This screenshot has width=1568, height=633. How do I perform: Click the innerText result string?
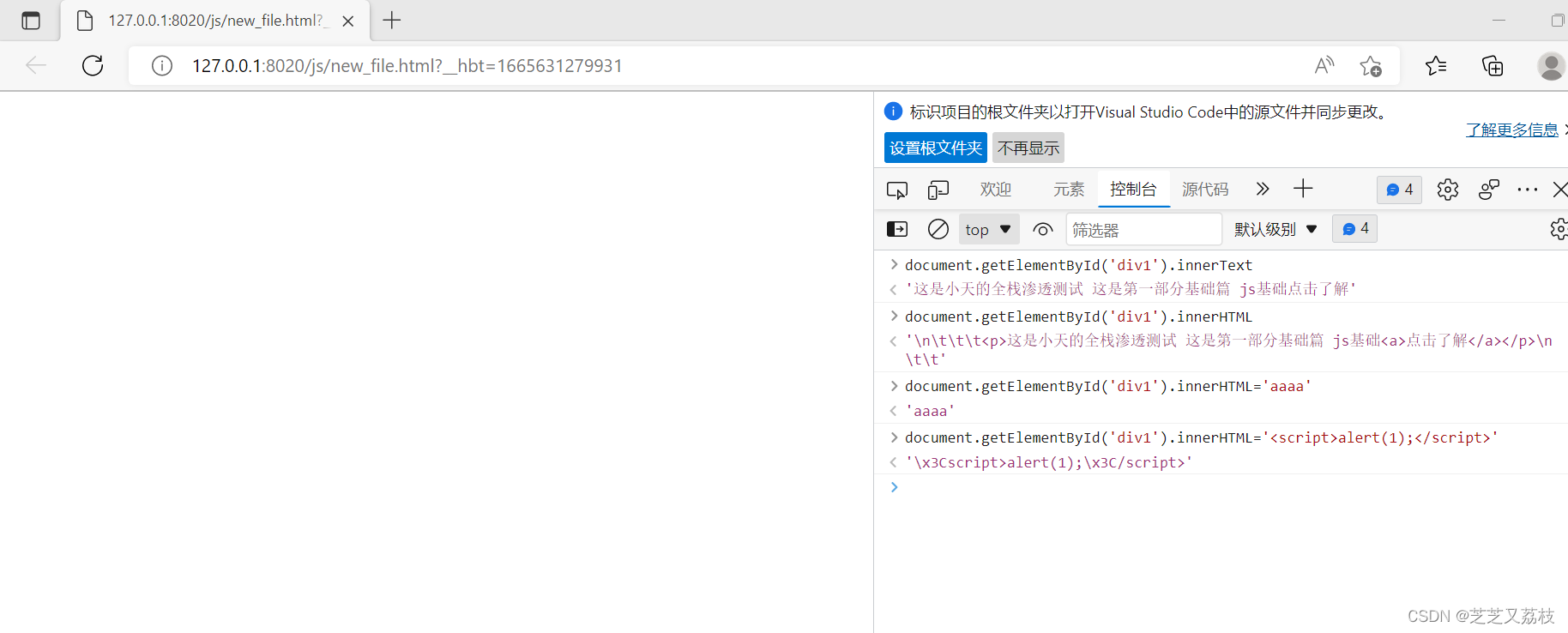1131,289
